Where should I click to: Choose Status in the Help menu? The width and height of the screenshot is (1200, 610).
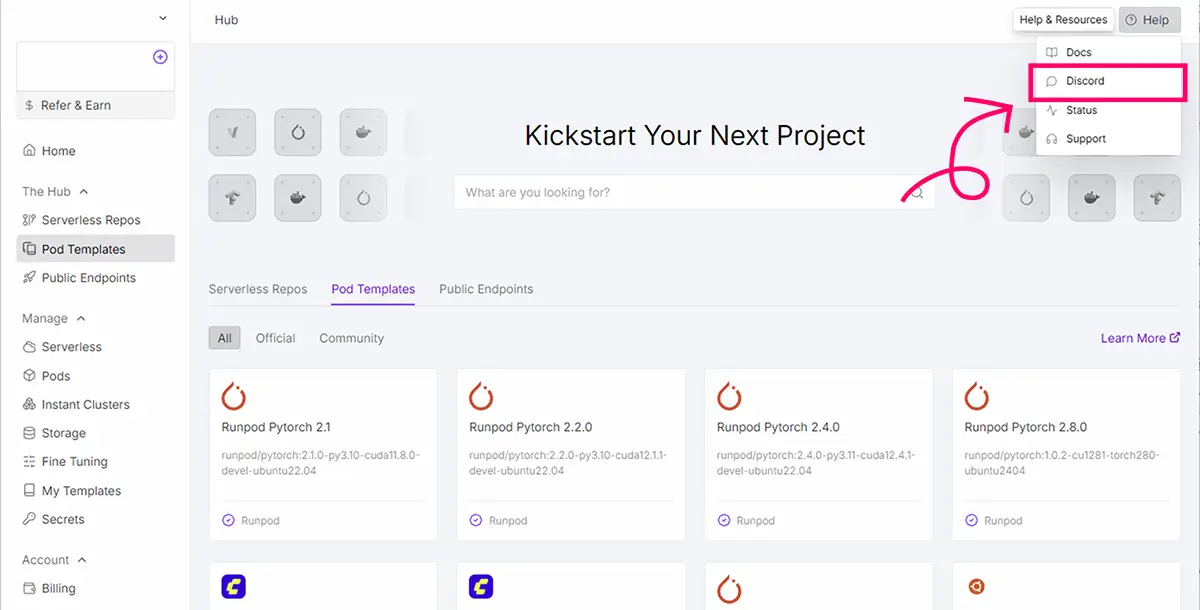point(1081,110)
